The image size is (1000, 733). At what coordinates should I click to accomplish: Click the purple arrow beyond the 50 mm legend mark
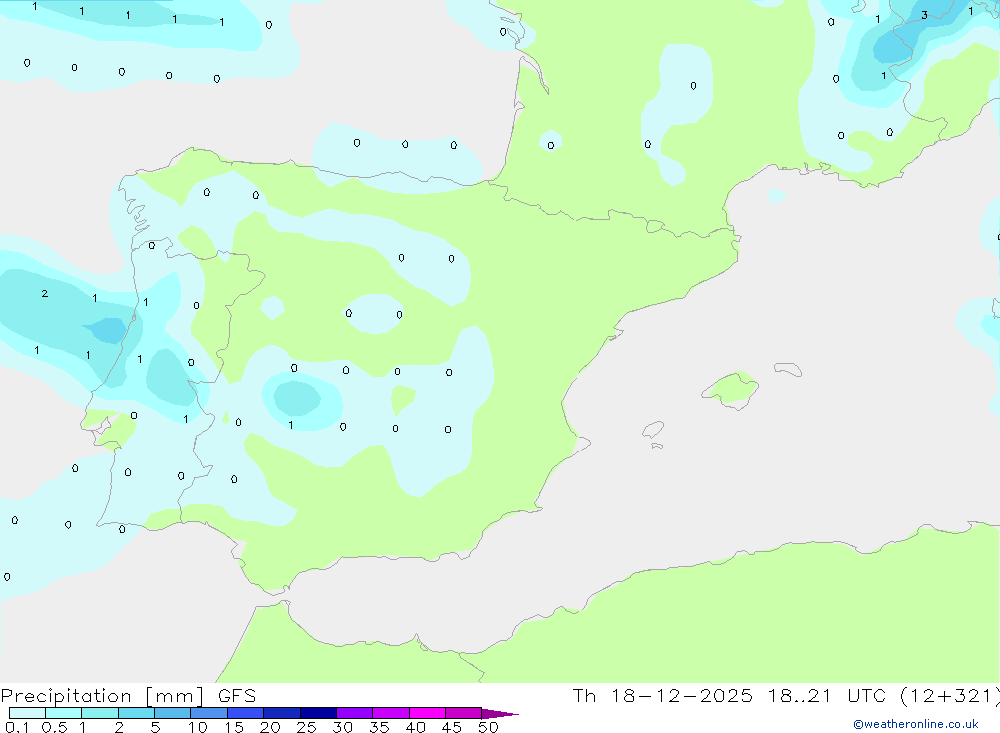[499, 714]
